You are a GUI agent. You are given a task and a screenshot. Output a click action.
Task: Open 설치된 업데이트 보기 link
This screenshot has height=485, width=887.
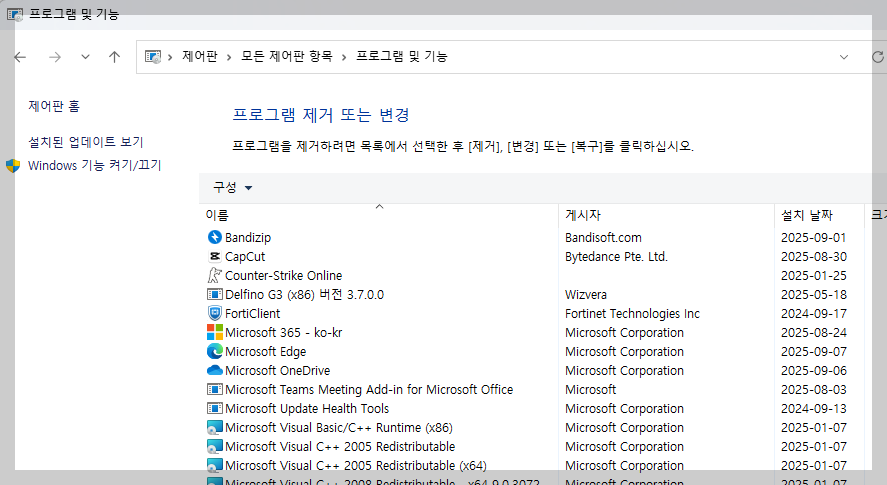(x=86, y=141)
